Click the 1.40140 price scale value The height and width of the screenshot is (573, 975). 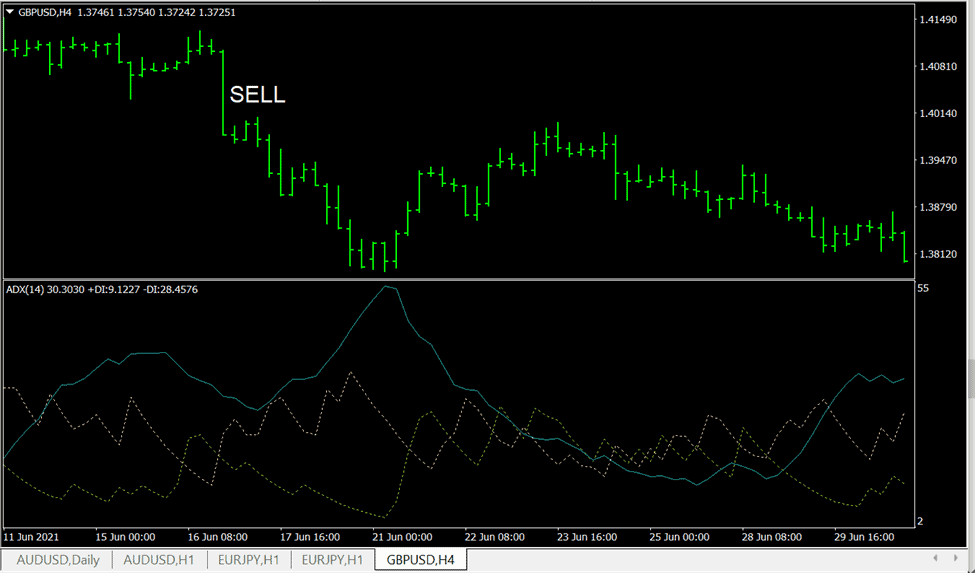[x=938, y=113]
